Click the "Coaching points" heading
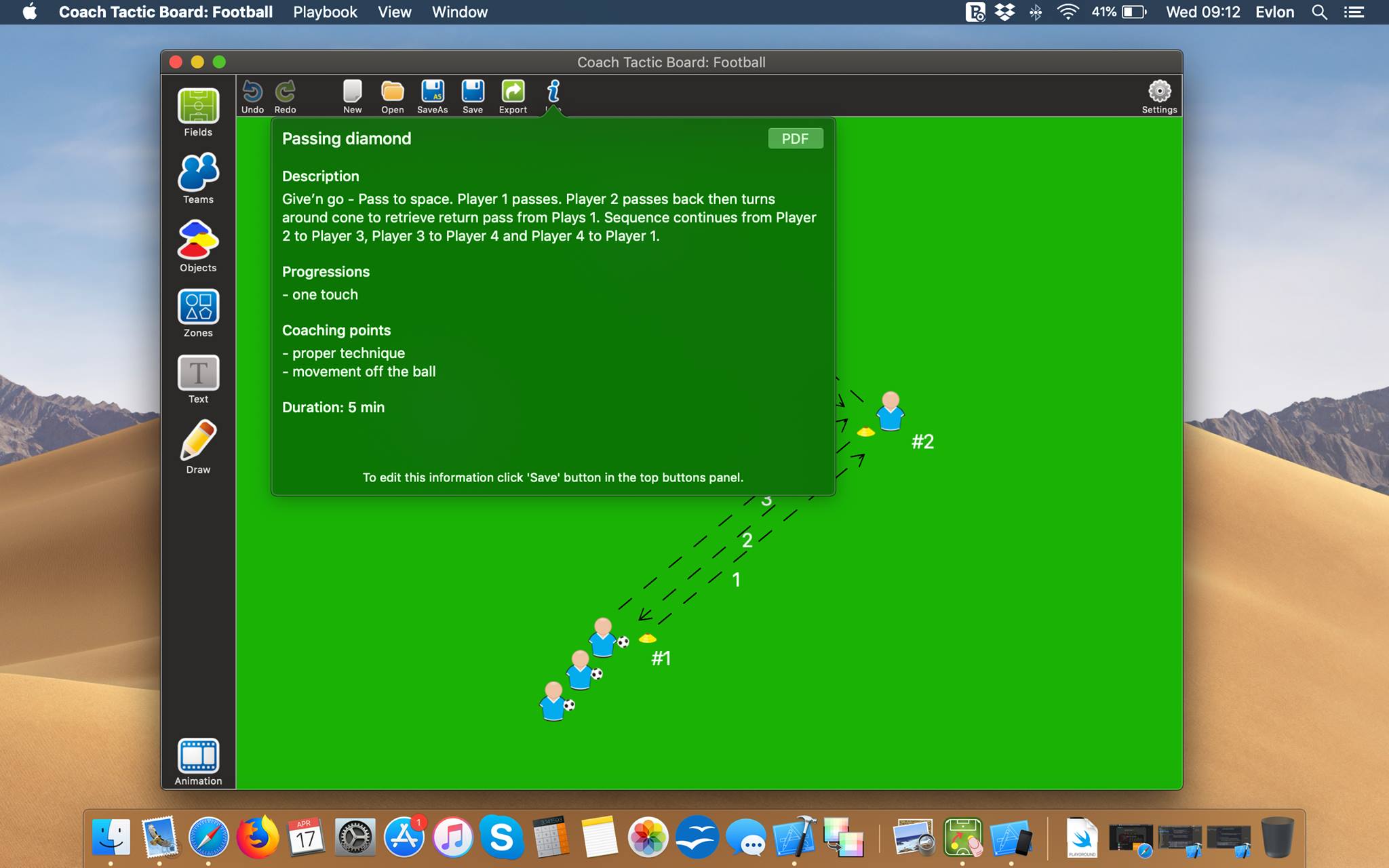Viewport: 1389px width, 868px height. [x=336, y=330]
